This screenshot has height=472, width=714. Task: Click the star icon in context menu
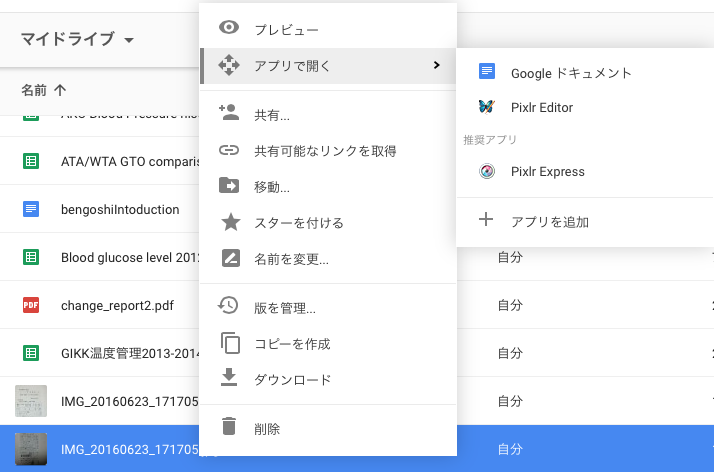tap(230, 222)
